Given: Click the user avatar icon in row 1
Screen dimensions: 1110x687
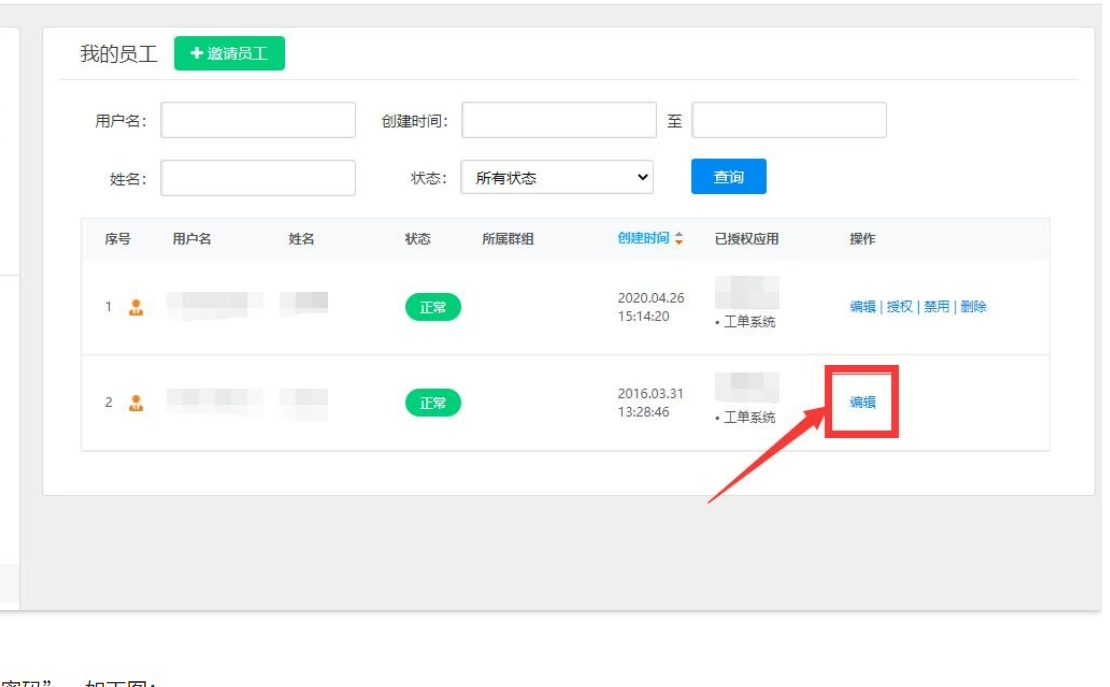Looking at the screenshot, I should click(136, 307).
